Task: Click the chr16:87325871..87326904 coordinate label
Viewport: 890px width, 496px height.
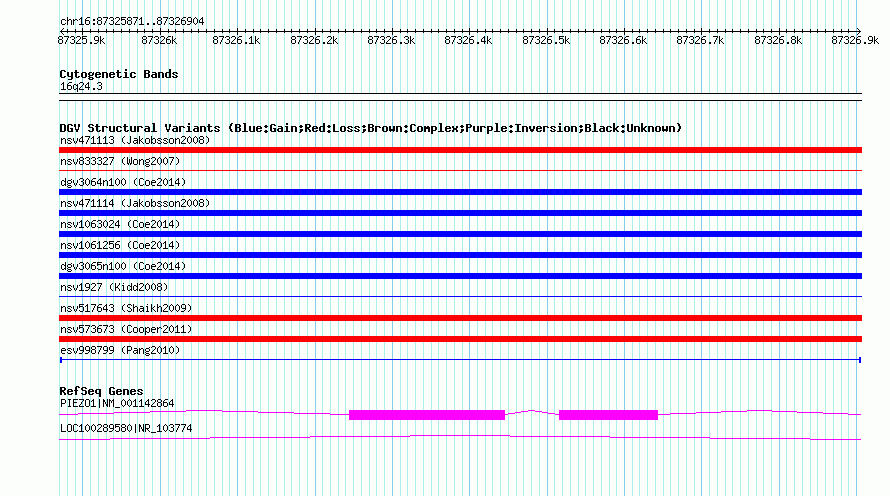Action: (132, 22)
